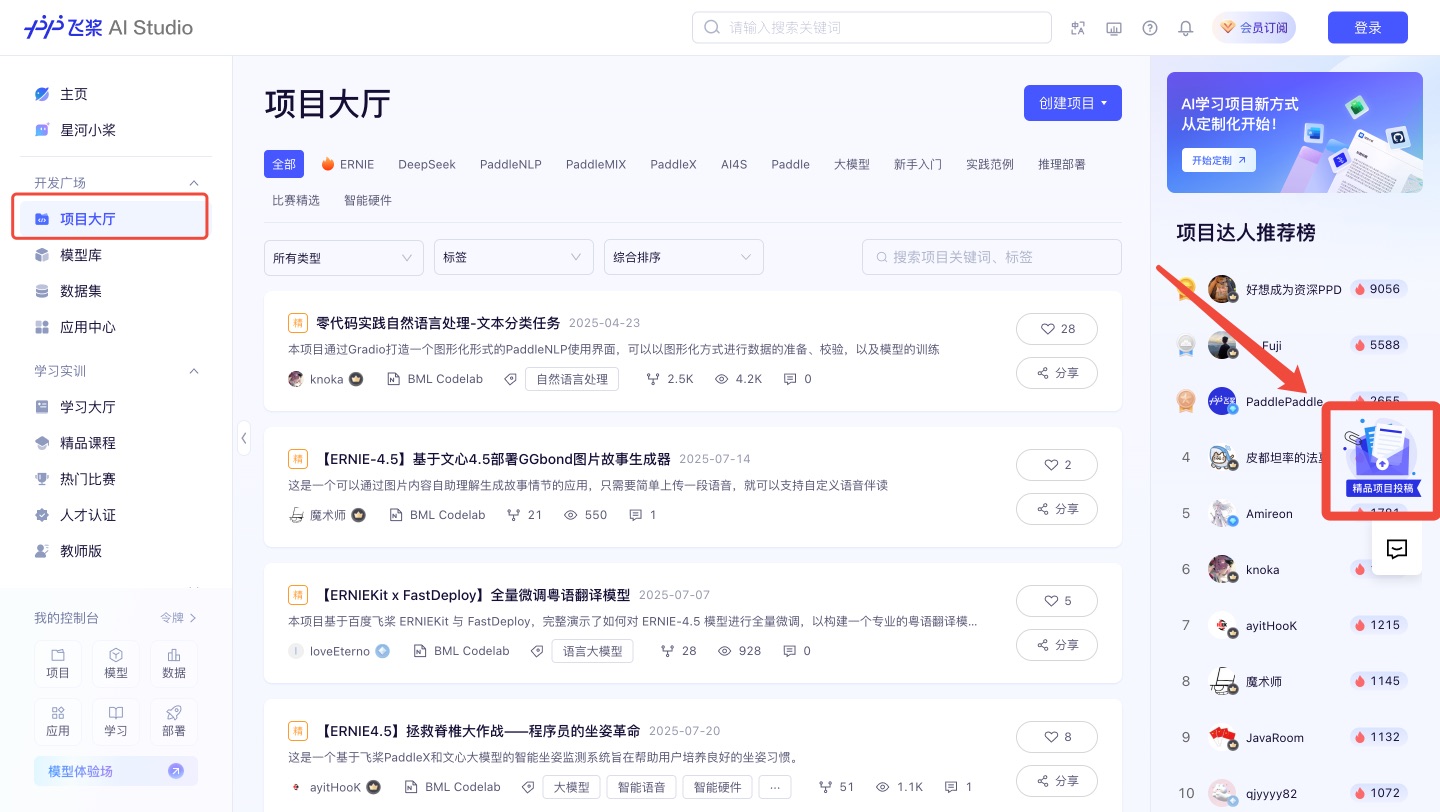Open 令牌 link in console panel
The image size is (1440, 812).
pyautogui.click(x=179, y=618)
